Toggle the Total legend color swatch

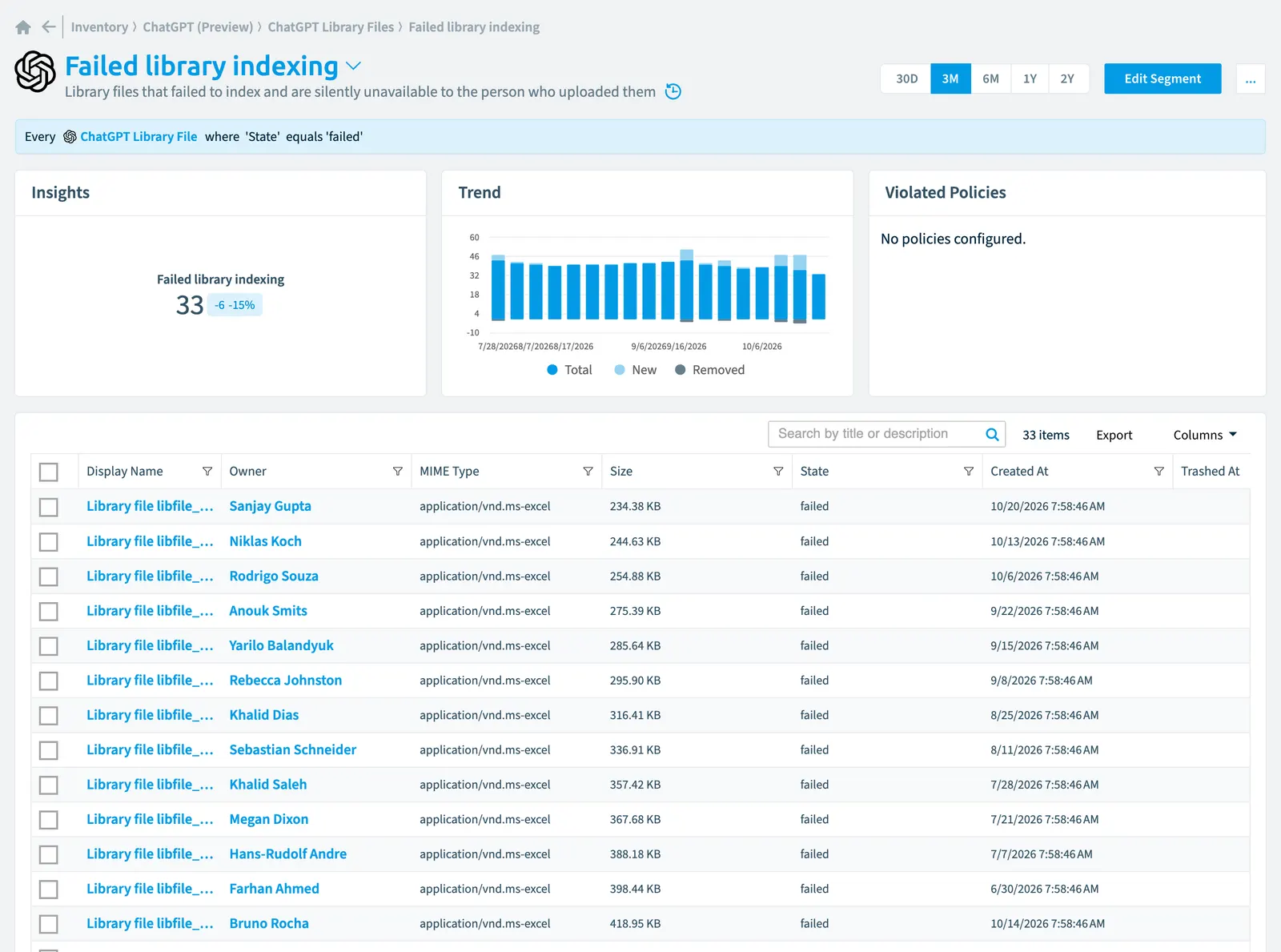552,370
